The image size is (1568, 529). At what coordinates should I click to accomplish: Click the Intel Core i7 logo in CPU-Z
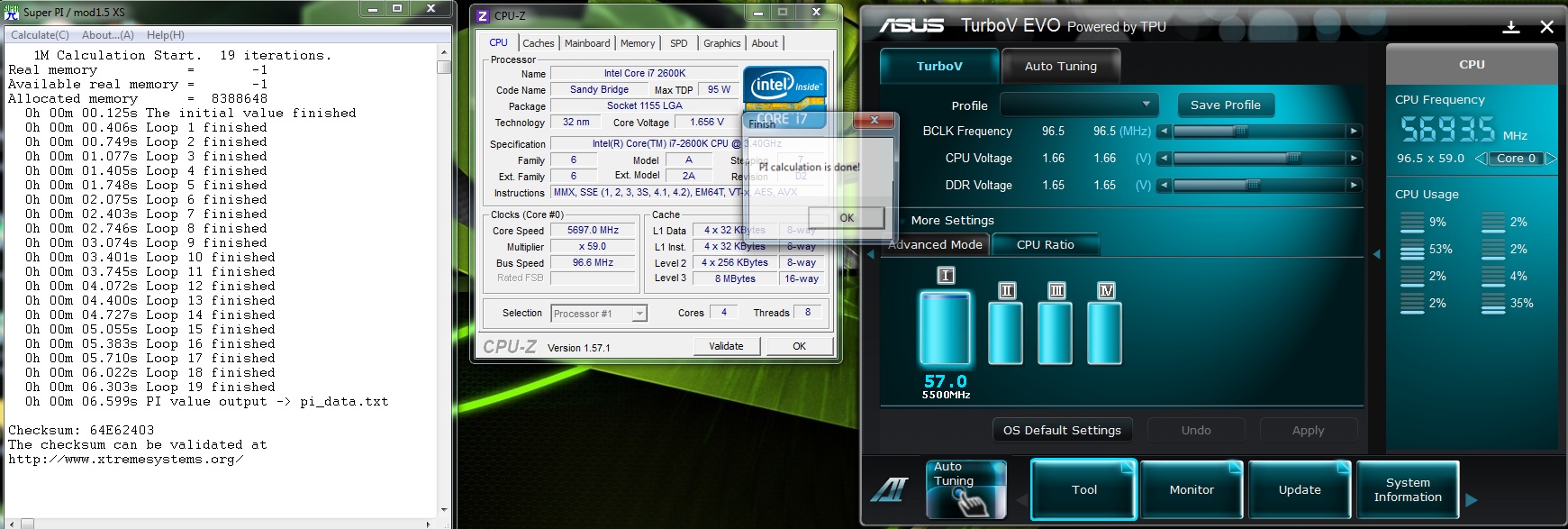point(784,96)
